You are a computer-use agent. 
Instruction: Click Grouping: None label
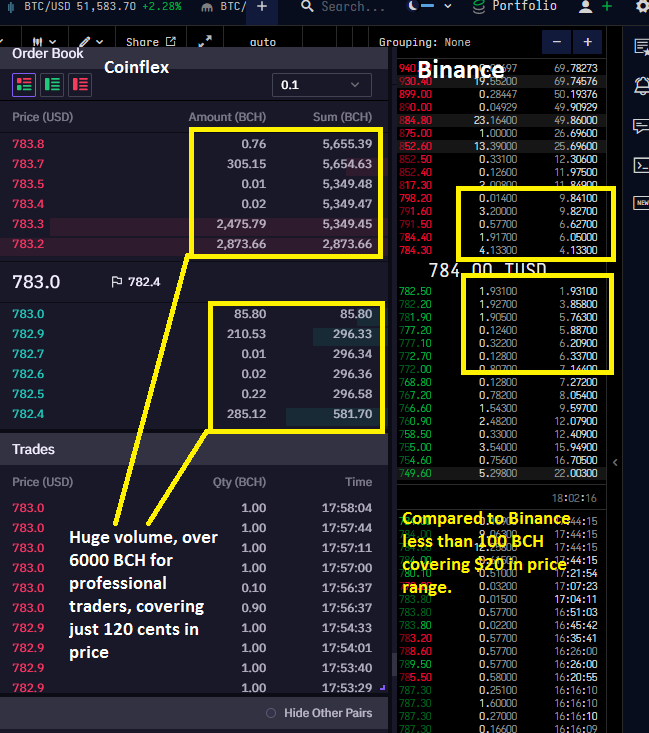coord(425,42)
